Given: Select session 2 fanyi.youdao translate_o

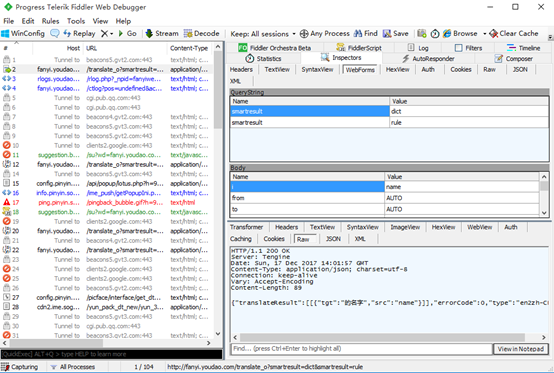Looking at the screenshot, I should click(107, 70).
